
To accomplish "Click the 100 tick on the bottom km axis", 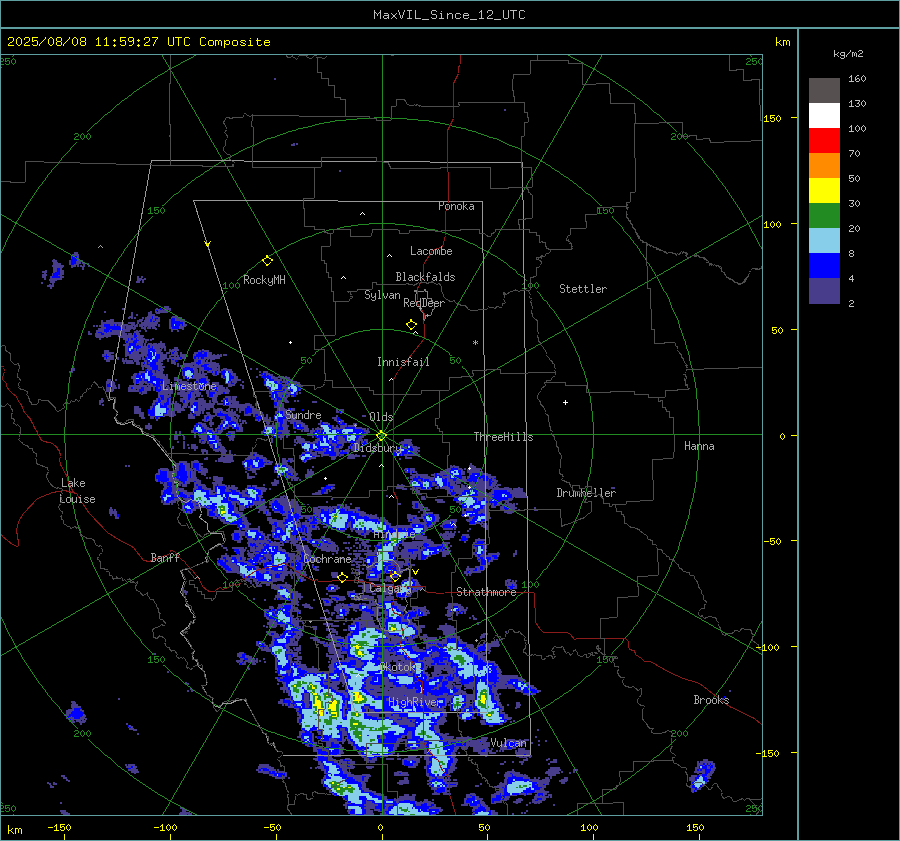I will pyautogui.click(x=589, y=828).
